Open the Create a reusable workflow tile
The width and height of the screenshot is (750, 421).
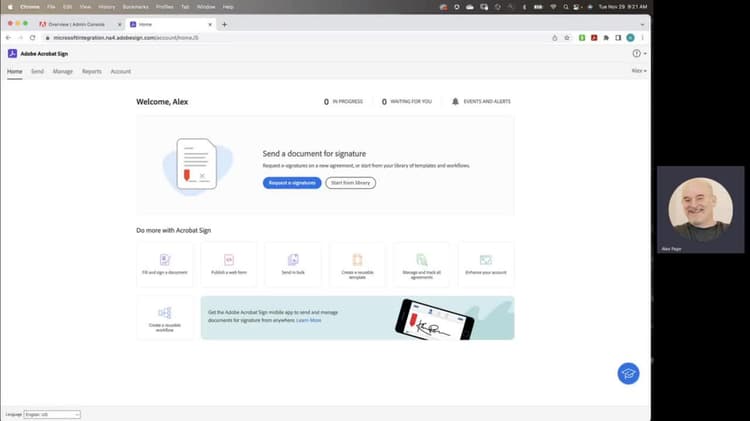[x=165, y=318]
